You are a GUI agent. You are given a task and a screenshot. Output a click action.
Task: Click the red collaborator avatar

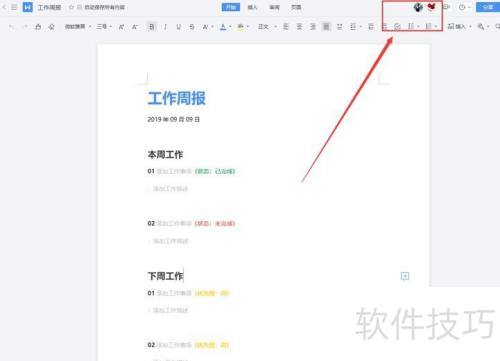[x=432, y=7]
